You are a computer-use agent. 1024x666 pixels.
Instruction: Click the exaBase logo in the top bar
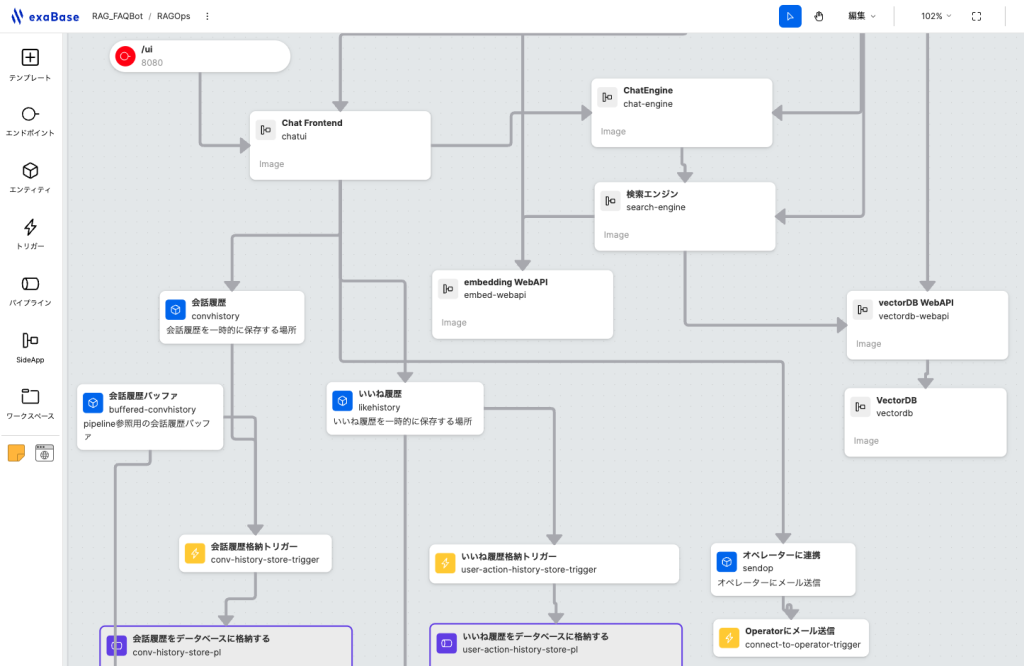pos(47,15)
